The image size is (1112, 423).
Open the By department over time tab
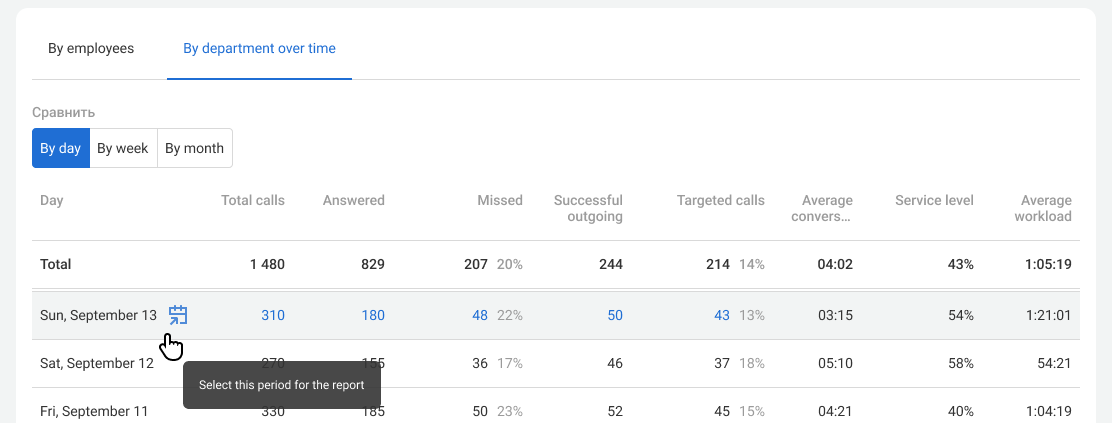(x=259, y=48)
